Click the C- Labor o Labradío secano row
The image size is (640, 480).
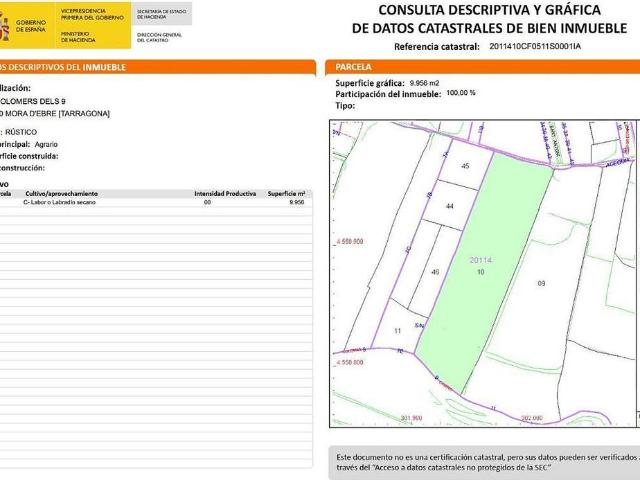pyautogui.click(x=155, y=202)
